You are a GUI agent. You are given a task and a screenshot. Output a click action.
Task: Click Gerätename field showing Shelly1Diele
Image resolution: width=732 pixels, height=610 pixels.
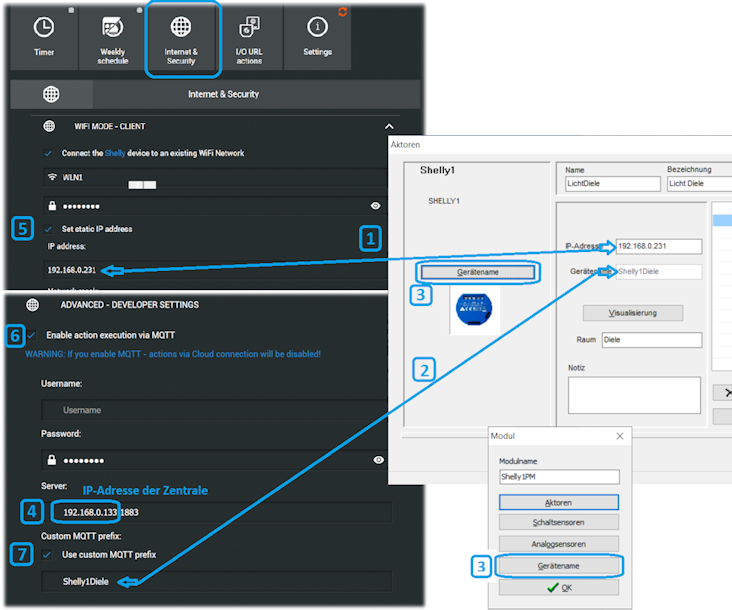pos(659,272)
